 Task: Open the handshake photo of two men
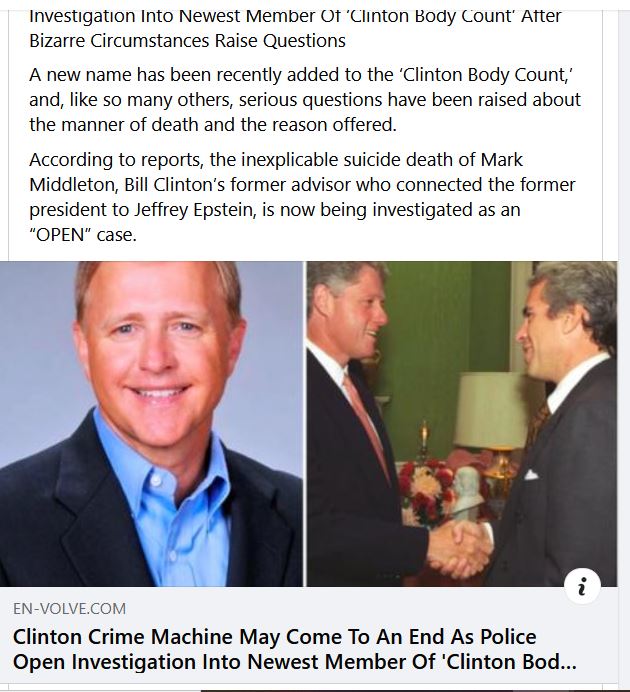tap(462, 424)
